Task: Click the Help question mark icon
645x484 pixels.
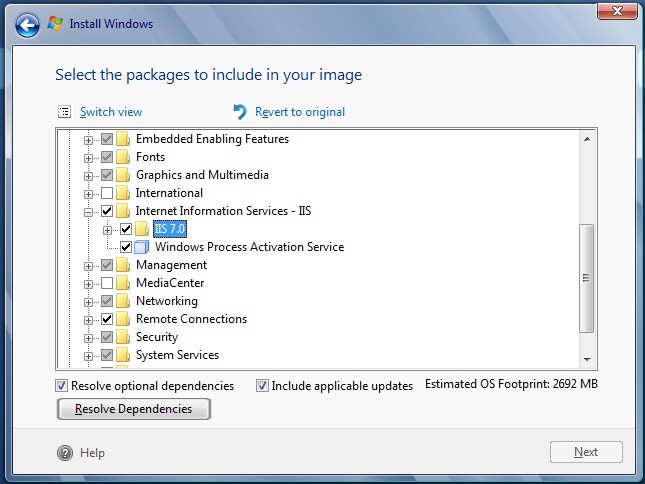Action: (65, 453)
